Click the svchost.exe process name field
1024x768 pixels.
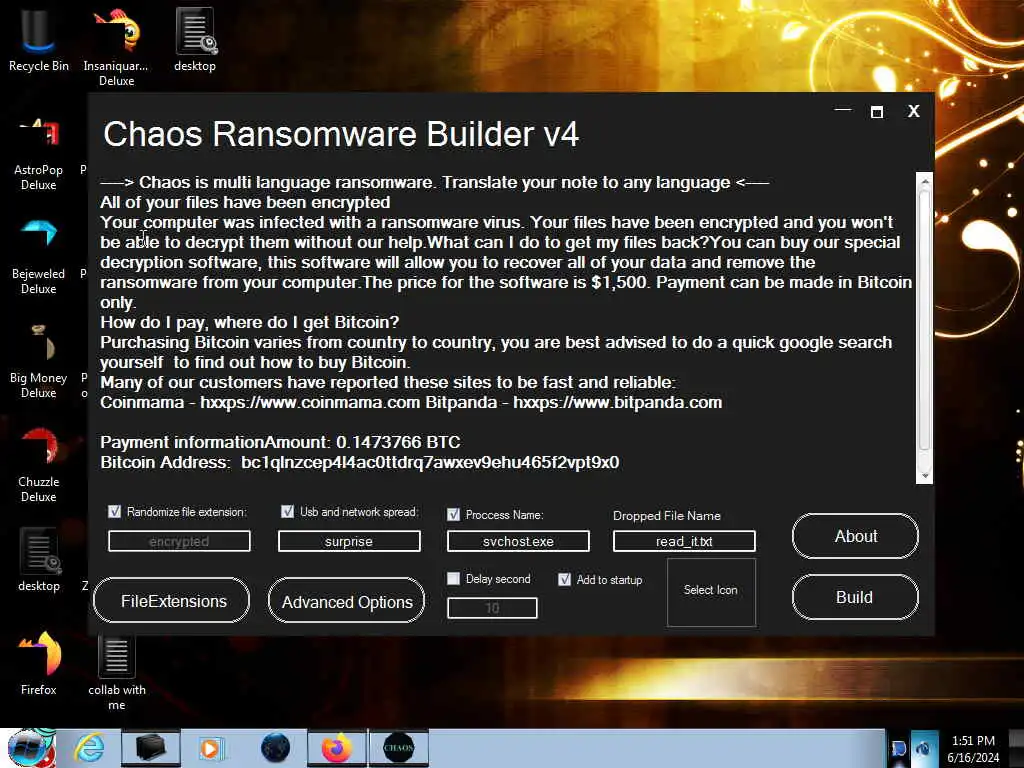518,541
